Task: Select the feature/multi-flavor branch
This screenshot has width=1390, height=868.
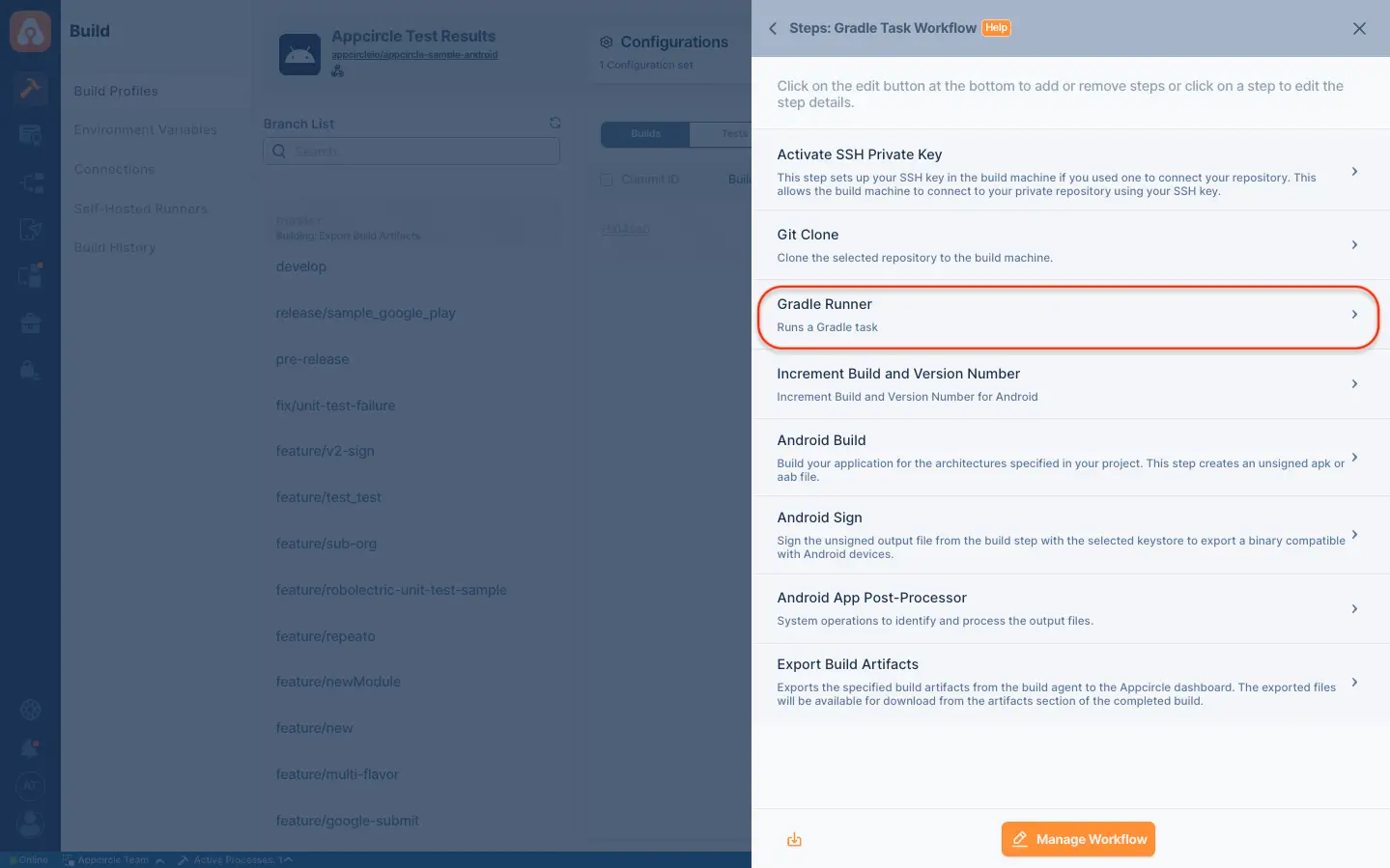Action: (337, 774)
